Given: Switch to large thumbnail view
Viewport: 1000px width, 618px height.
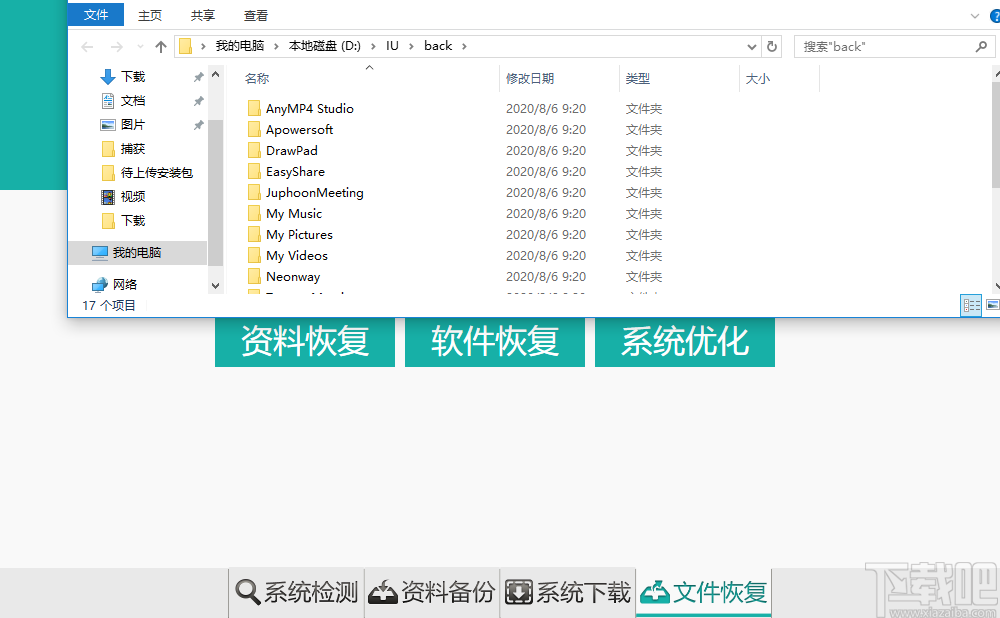Looking at the screenshot, I should pyautogui.click(x=991, y=305).
